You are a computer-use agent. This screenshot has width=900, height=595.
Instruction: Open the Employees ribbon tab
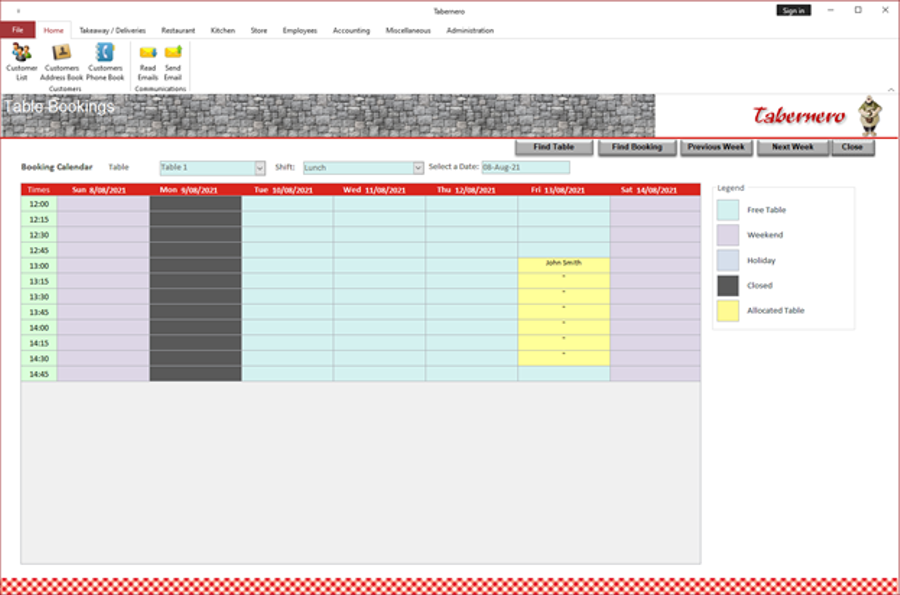[x=300, y=30]
